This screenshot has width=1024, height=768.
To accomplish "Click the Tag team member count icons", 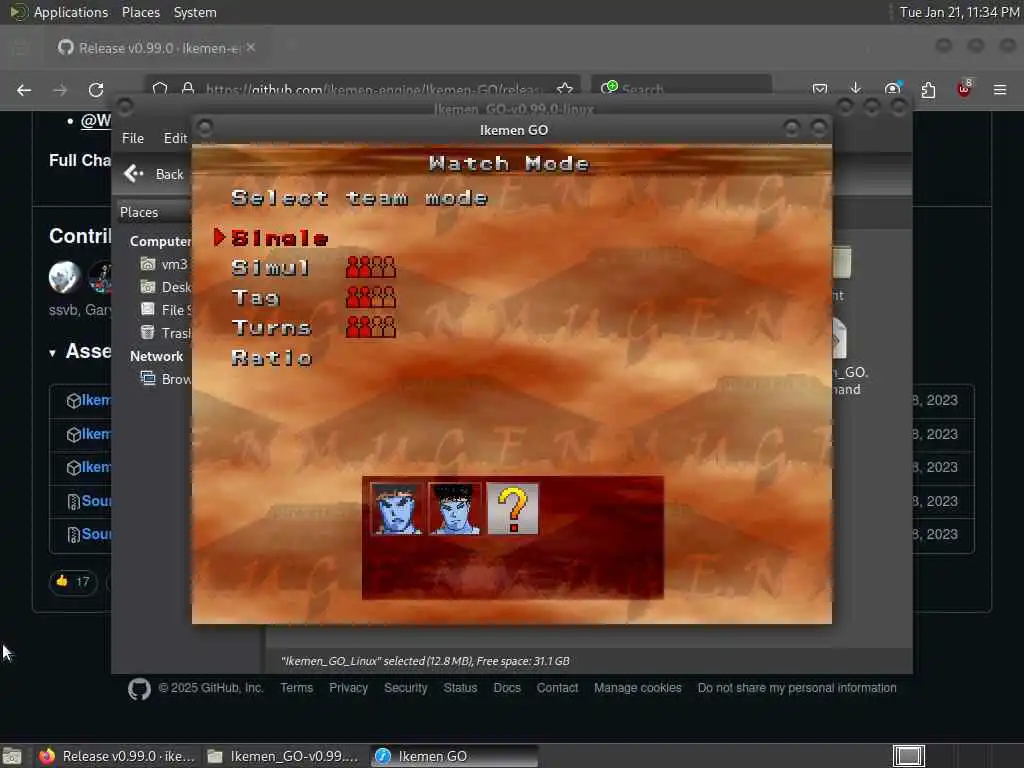I will [371, 297].
